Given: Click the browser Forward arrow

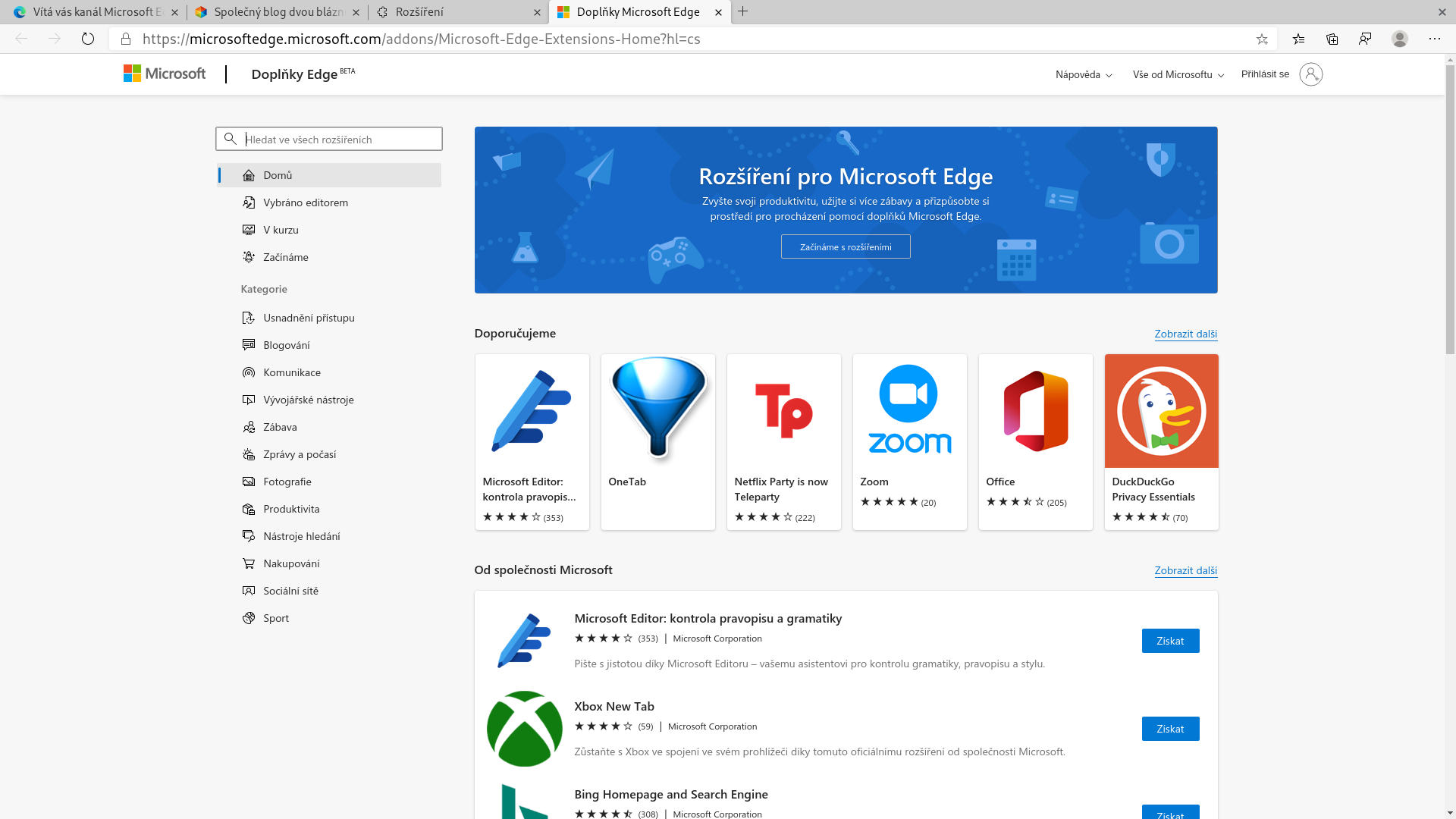Looking at the screenshot, I should (55, 39).
